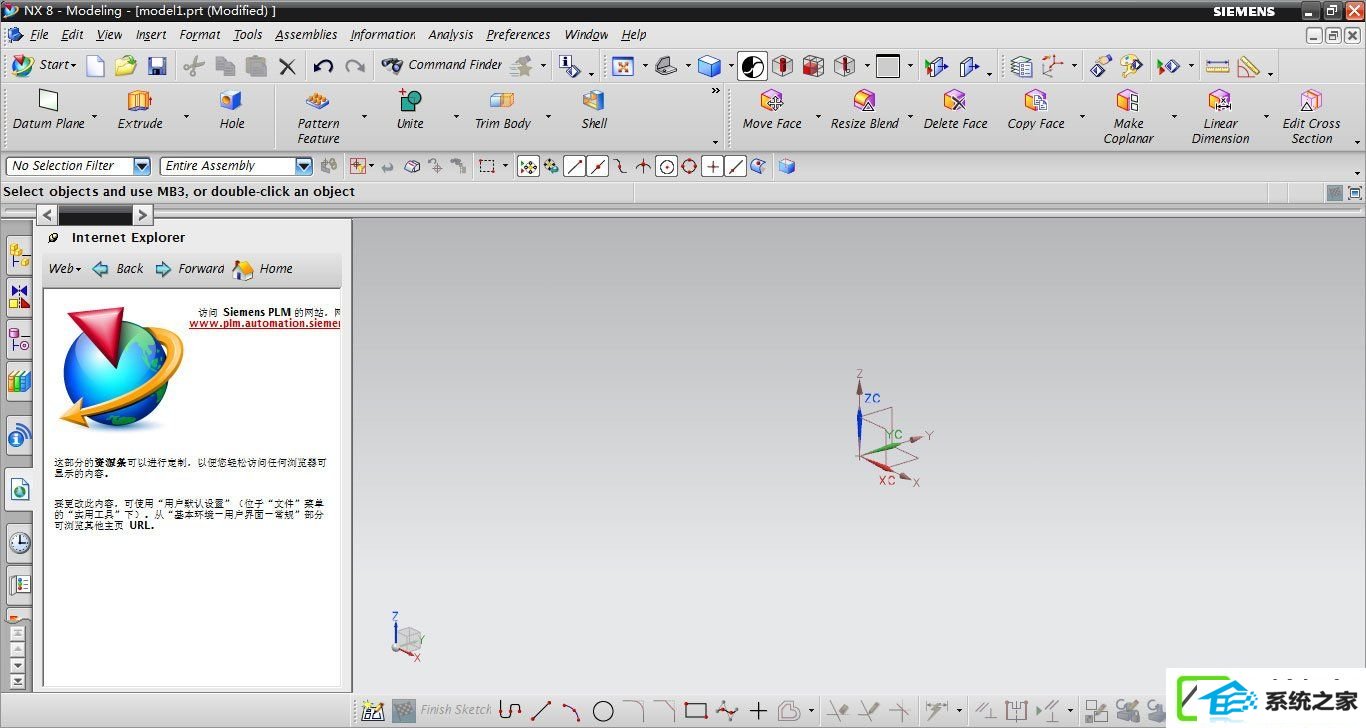1366x728 pixels.
Task: Select the Unite boolean tool
Action: click(410, 109)
